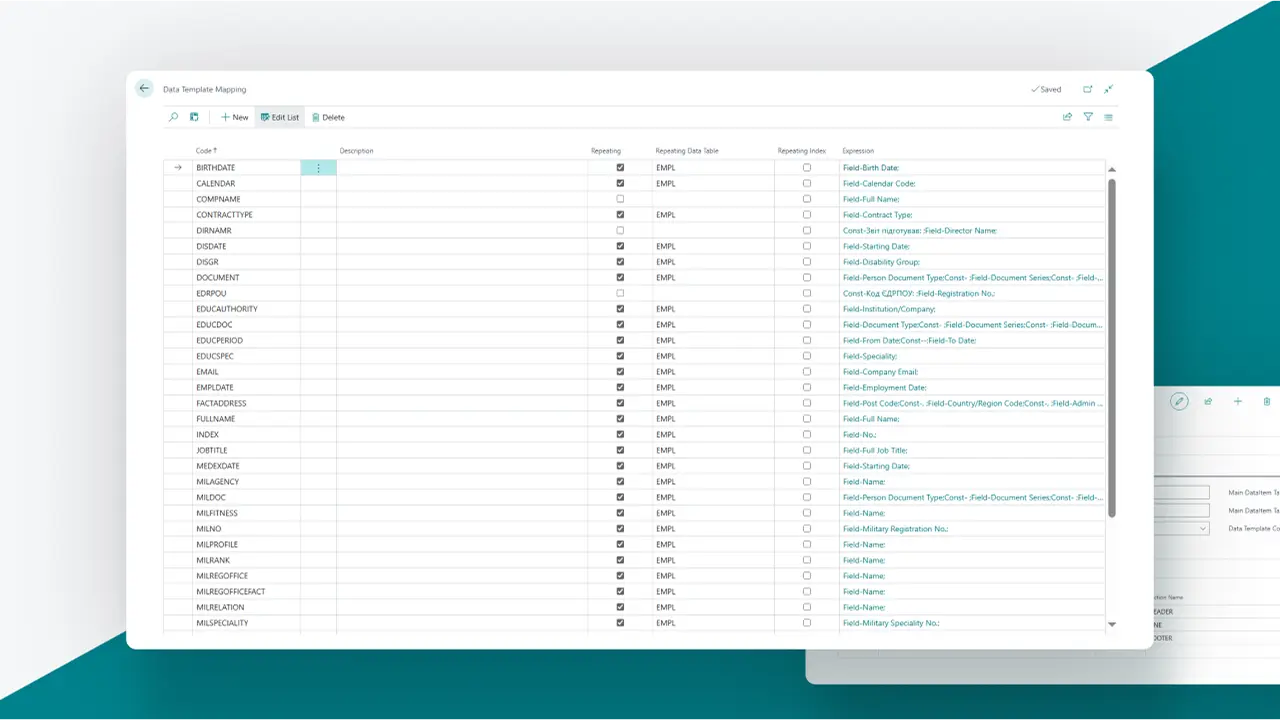The image size is (1280, 720).
Task: Click the trash delete icon on the background card
Action: pyautogui.click(x=1266, y=401)
